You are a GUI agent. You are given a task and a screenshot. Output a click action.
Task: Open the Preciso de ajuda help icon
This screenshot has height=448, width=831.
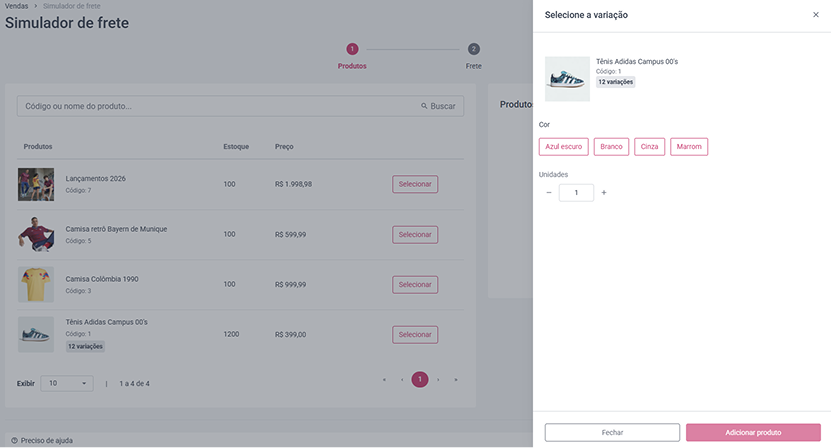click(14, 441)
